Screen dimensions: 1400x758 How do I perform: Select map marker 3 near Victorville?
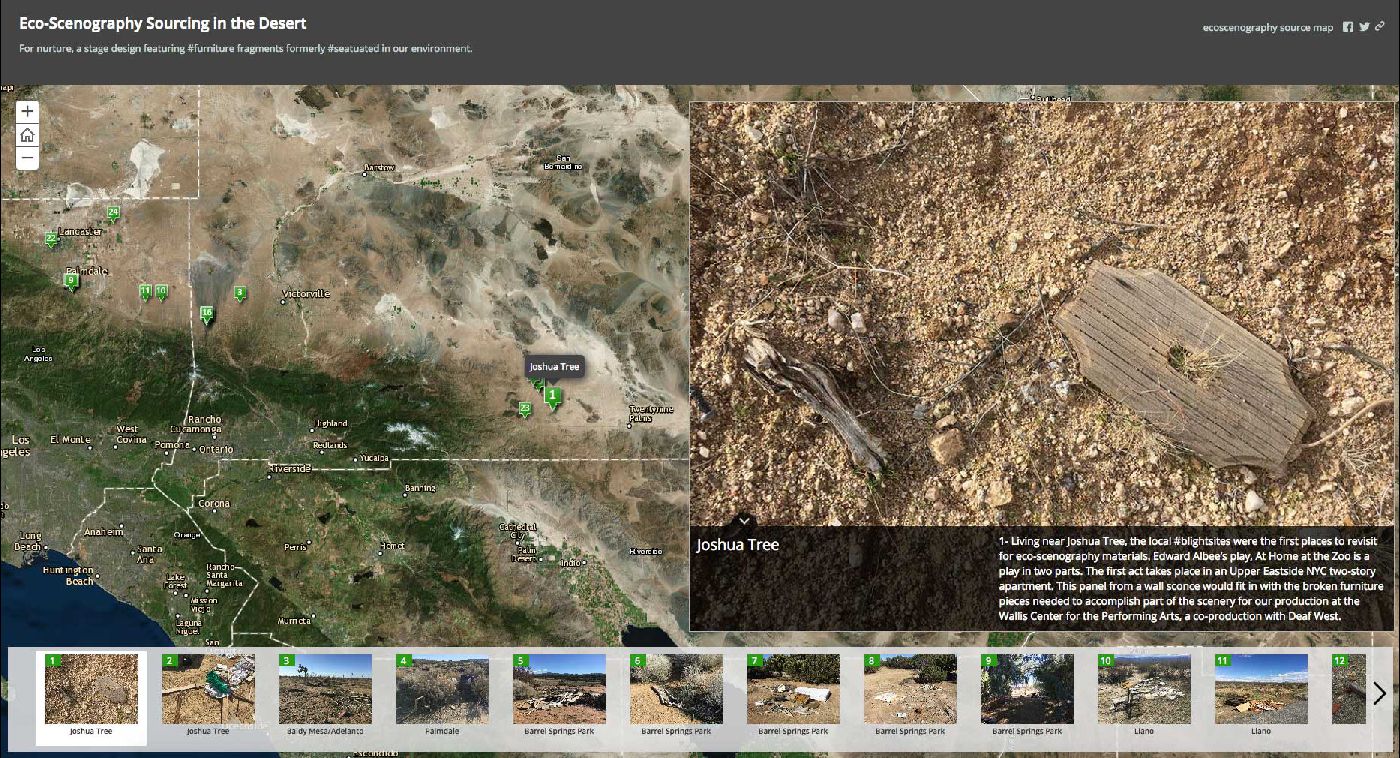[239, 293]
